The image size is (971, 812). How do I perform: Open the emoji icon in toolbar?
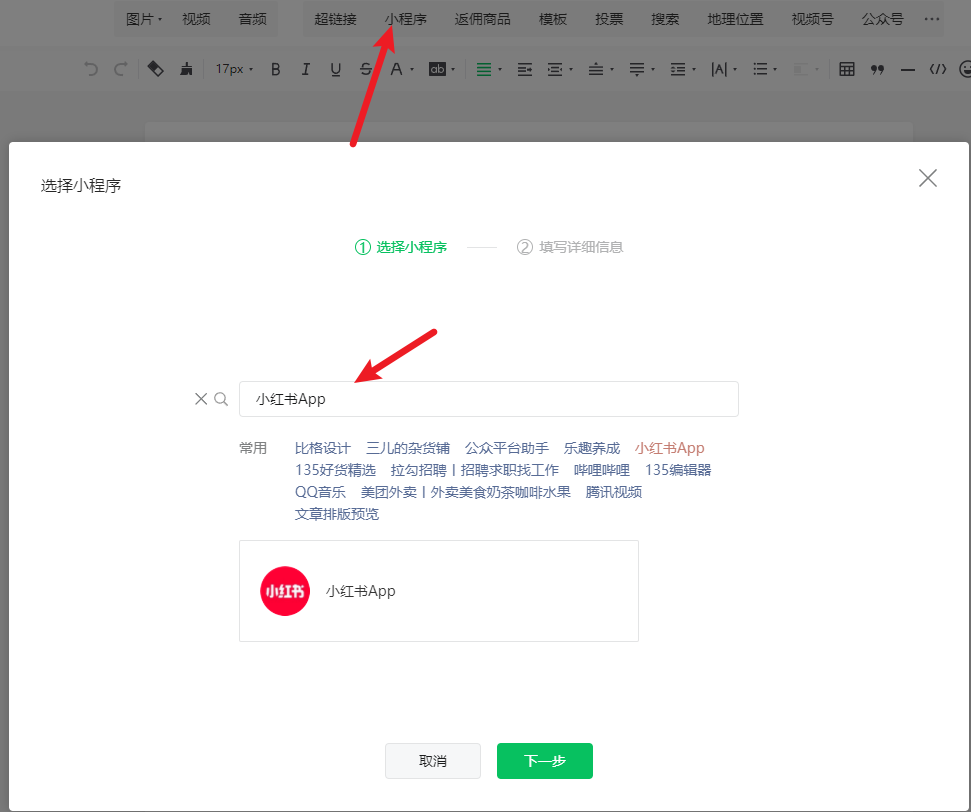pos(965,69)
